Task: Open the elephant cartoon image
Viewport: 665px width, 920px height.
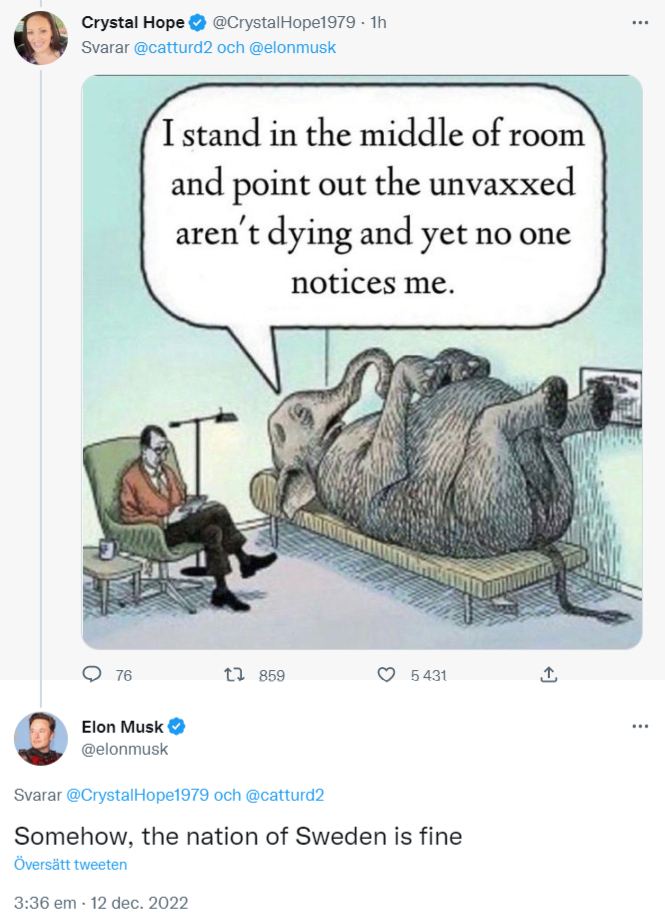Action: point(361,362)
